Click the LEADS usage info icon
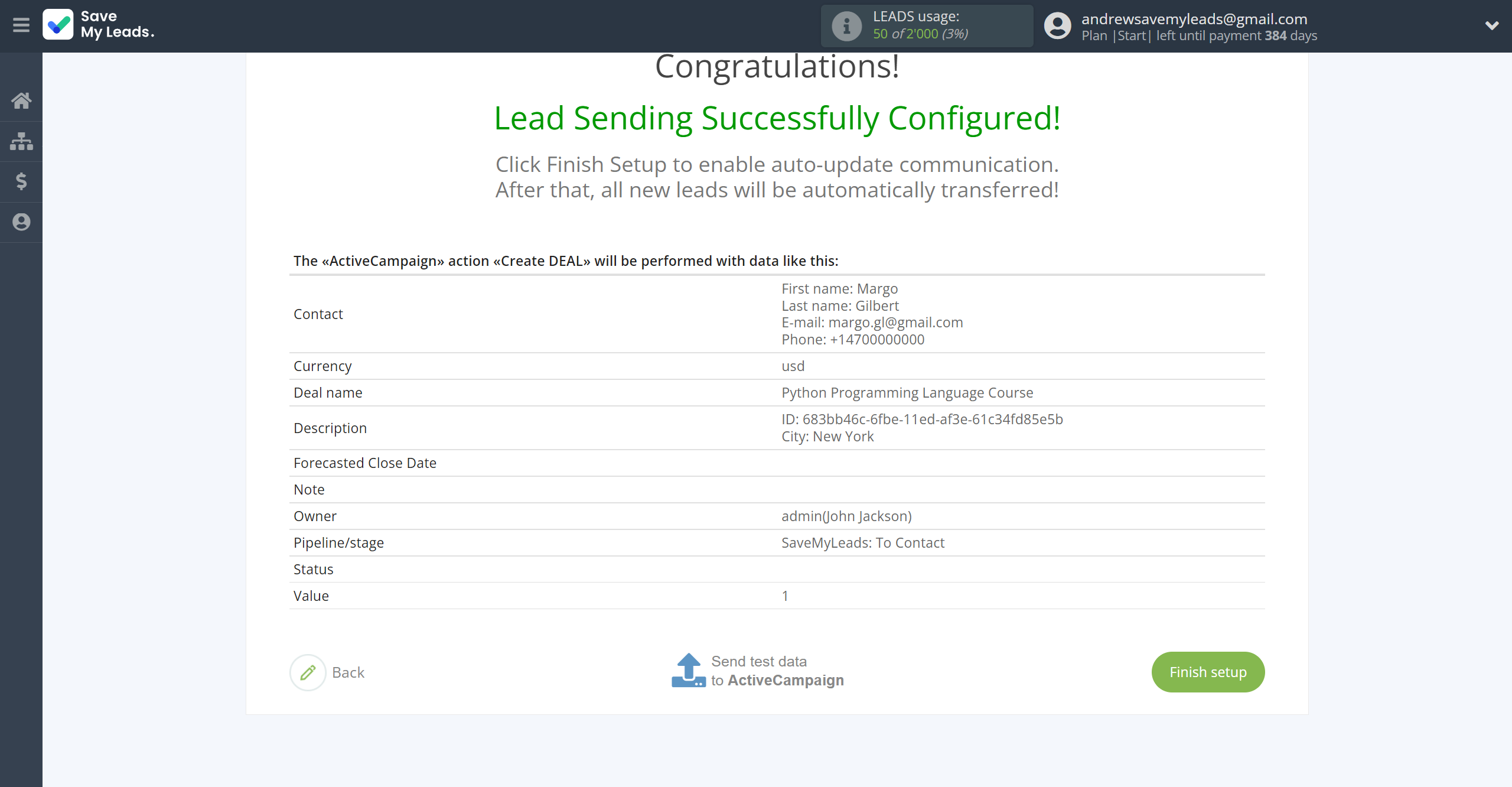Viewport: 1512px width, 787px height. 846,26
